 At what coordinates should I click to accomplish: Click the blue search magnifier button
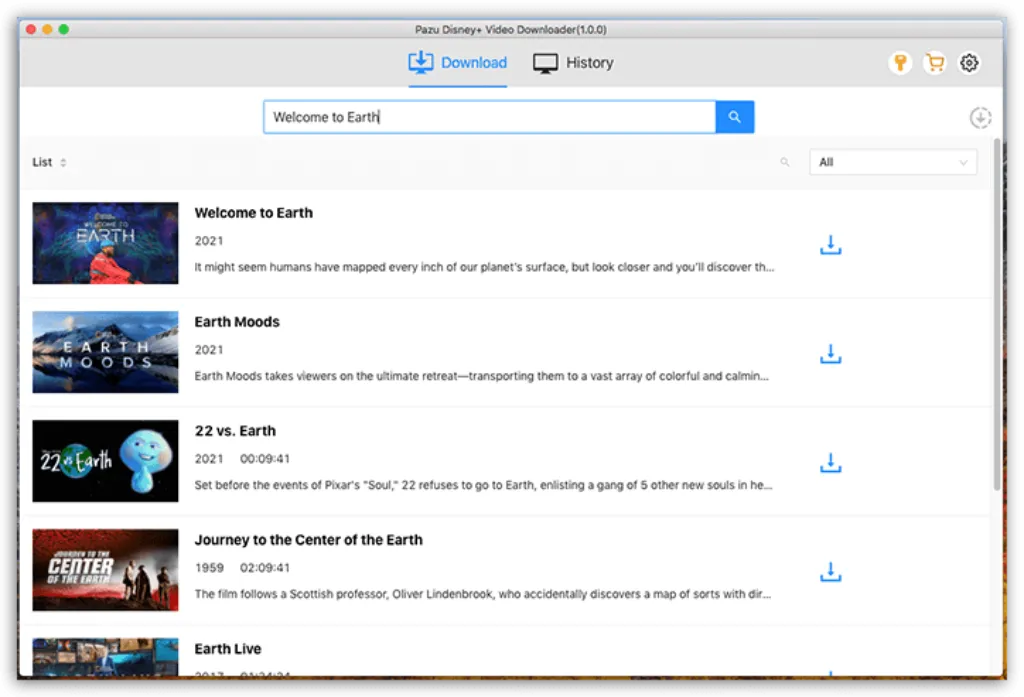point(735,117)
